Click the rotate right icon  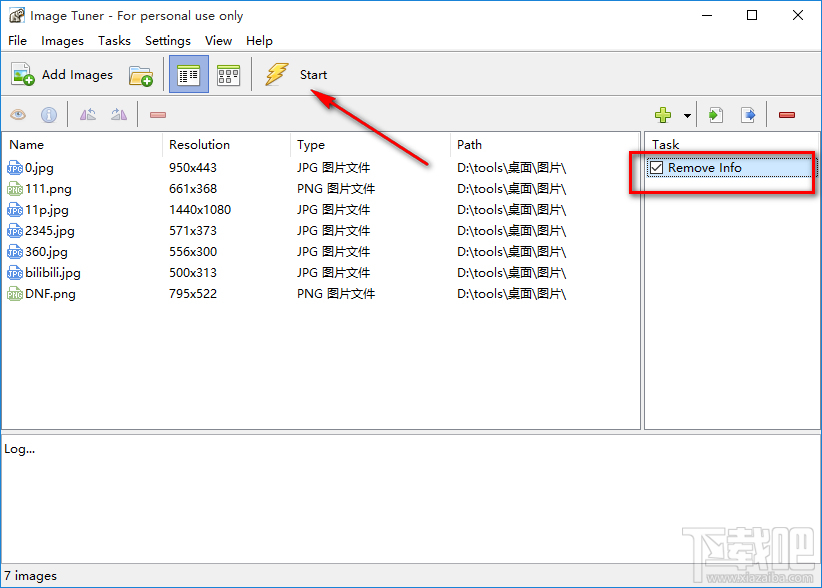[119, 114]
